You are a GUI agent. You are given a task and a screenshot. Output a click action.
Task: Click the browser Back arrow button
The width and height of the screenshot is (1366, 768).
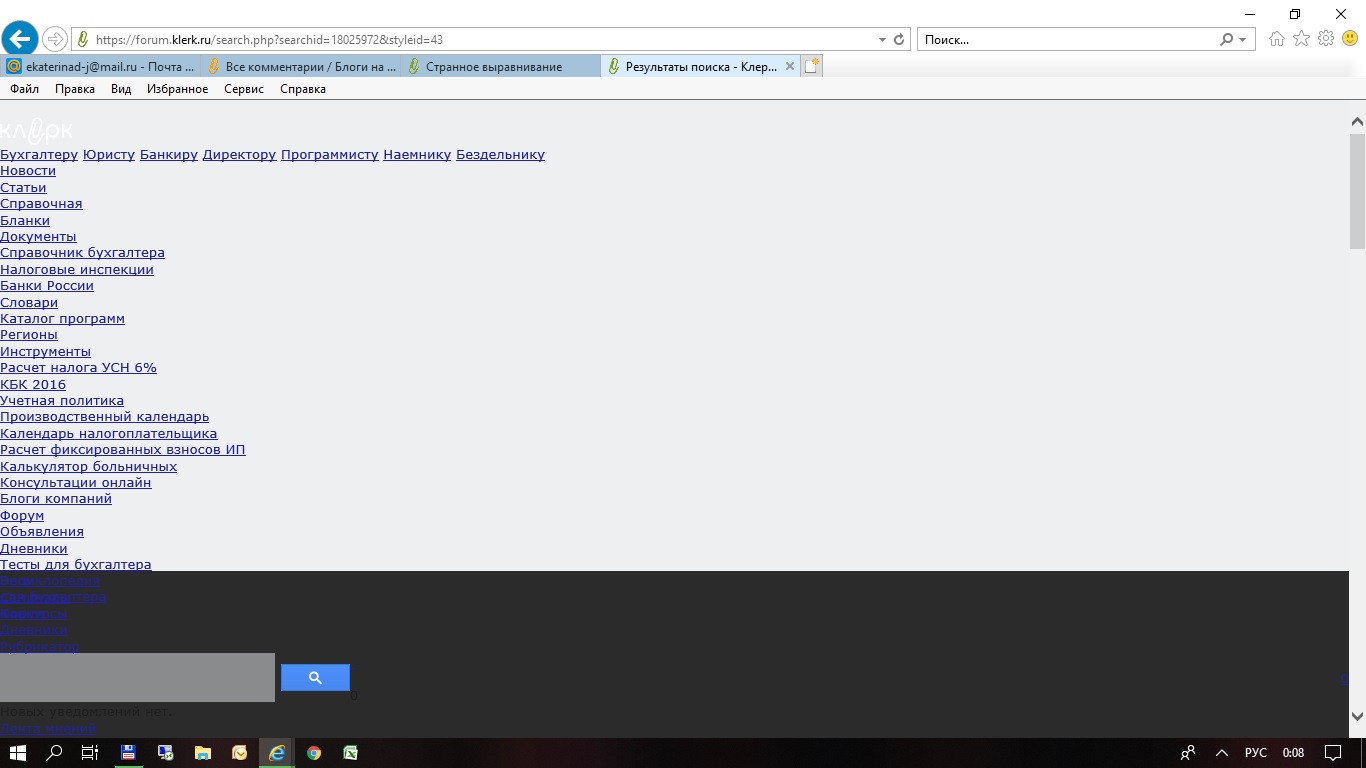point(20,39)
